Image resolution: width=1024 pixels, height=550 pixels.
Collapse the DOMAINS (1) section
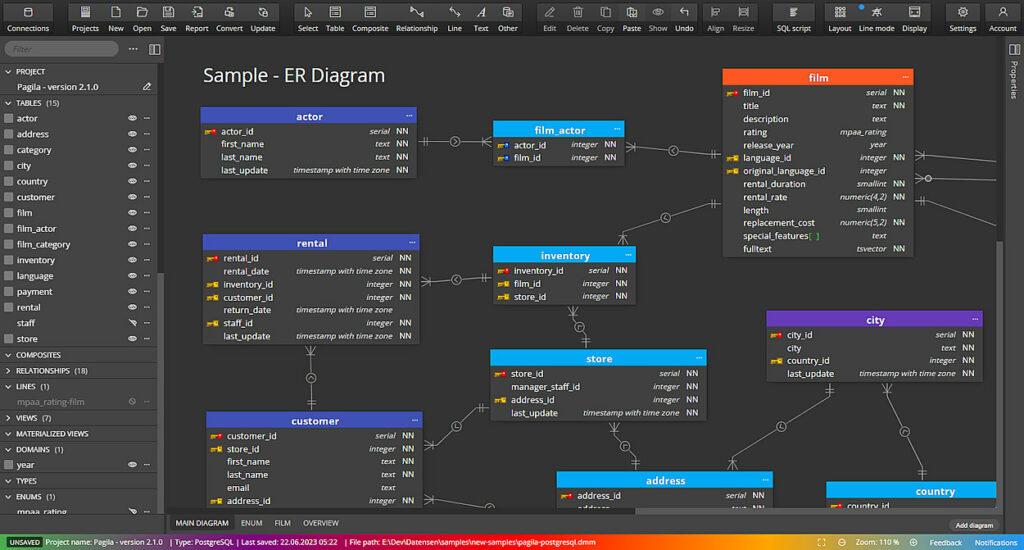point(8,449)
